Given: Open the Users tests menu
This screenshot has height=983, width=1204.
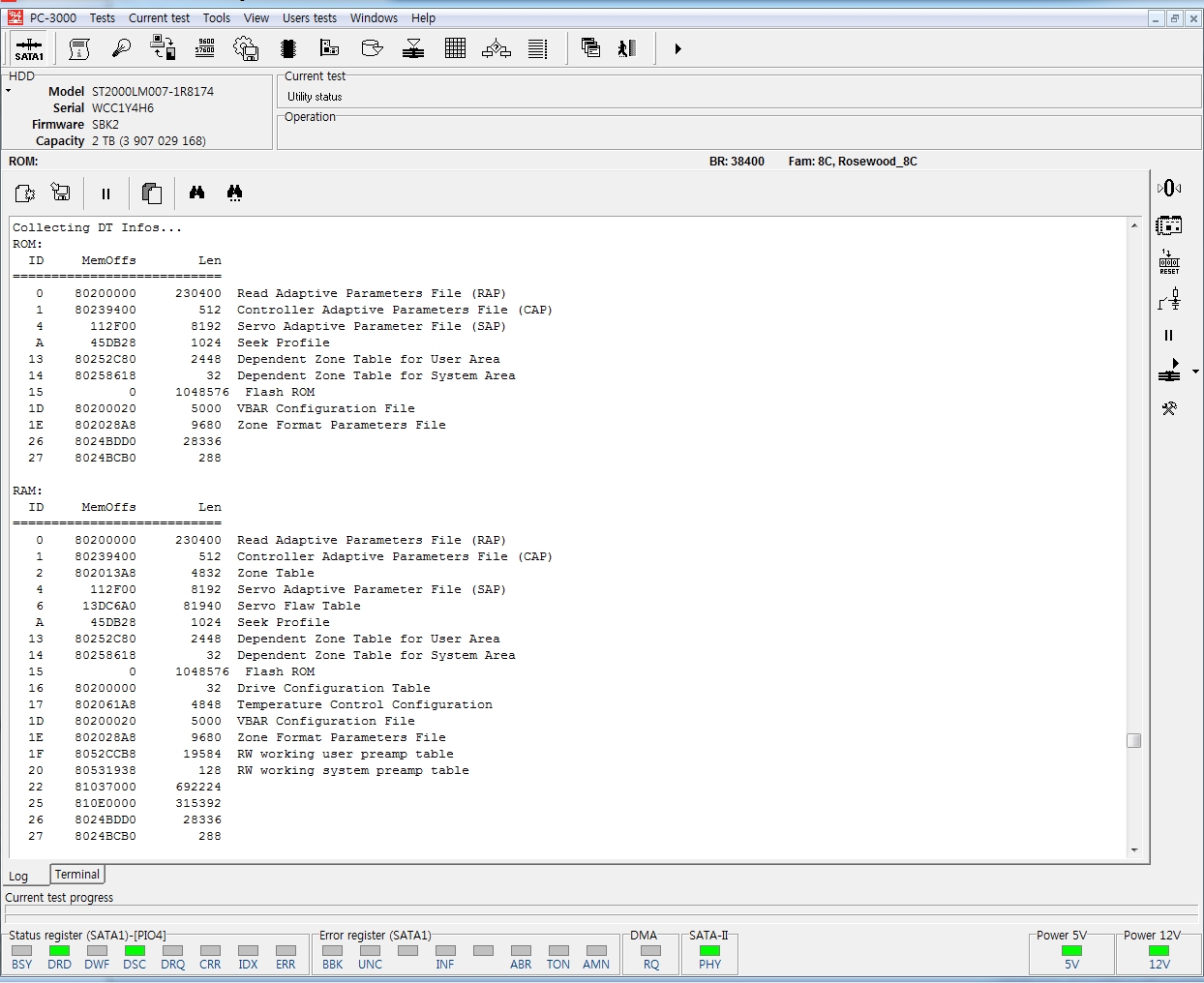Looking at the screenshot, I should (x=309, y=17).
